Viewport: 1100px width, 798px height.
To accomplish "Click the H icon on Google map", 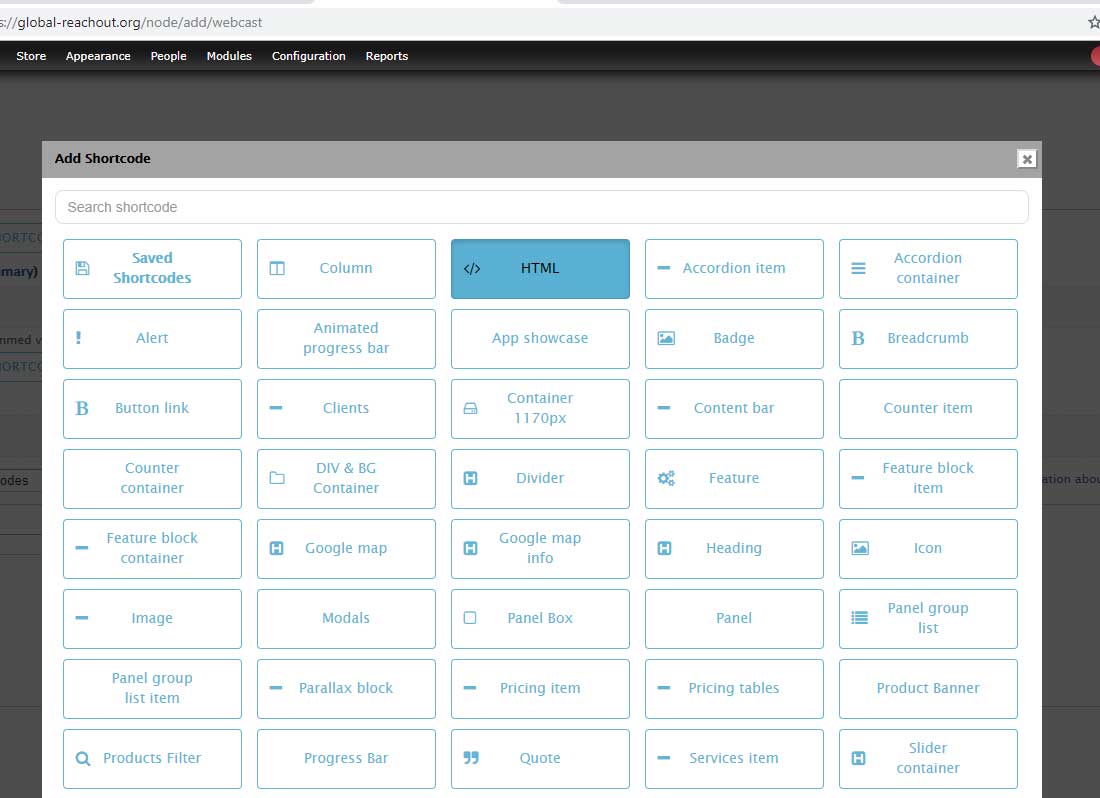I will [276, 548].
